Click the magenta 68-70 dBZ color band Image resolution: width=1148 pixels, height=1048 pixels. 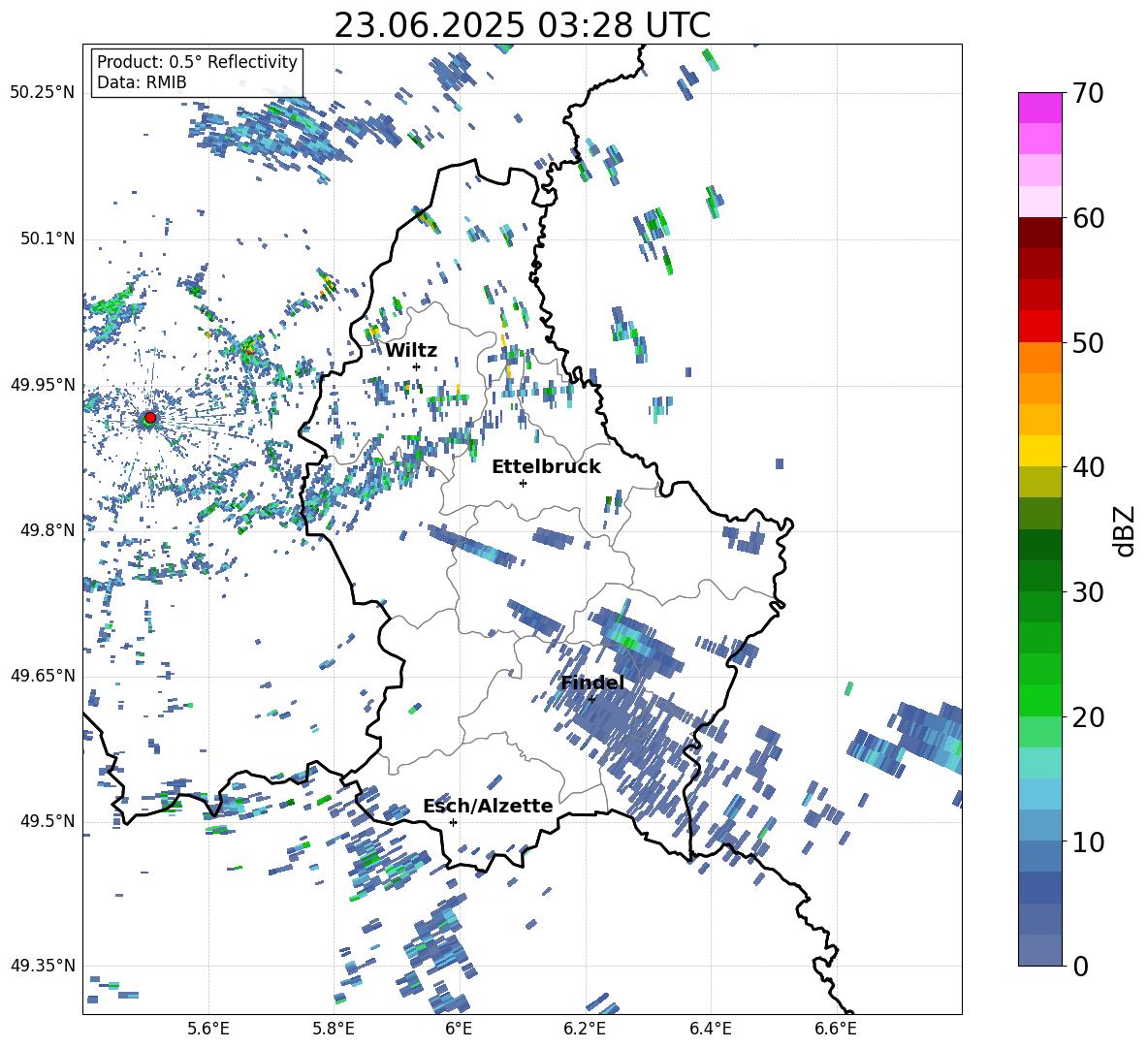[x=1039, y=108]
